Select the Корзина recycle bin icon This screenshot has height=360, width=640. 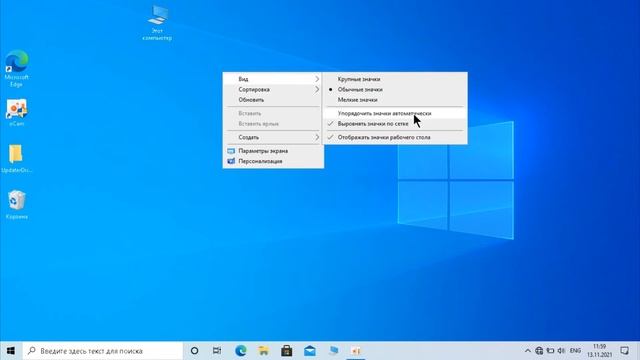[17, 204]
